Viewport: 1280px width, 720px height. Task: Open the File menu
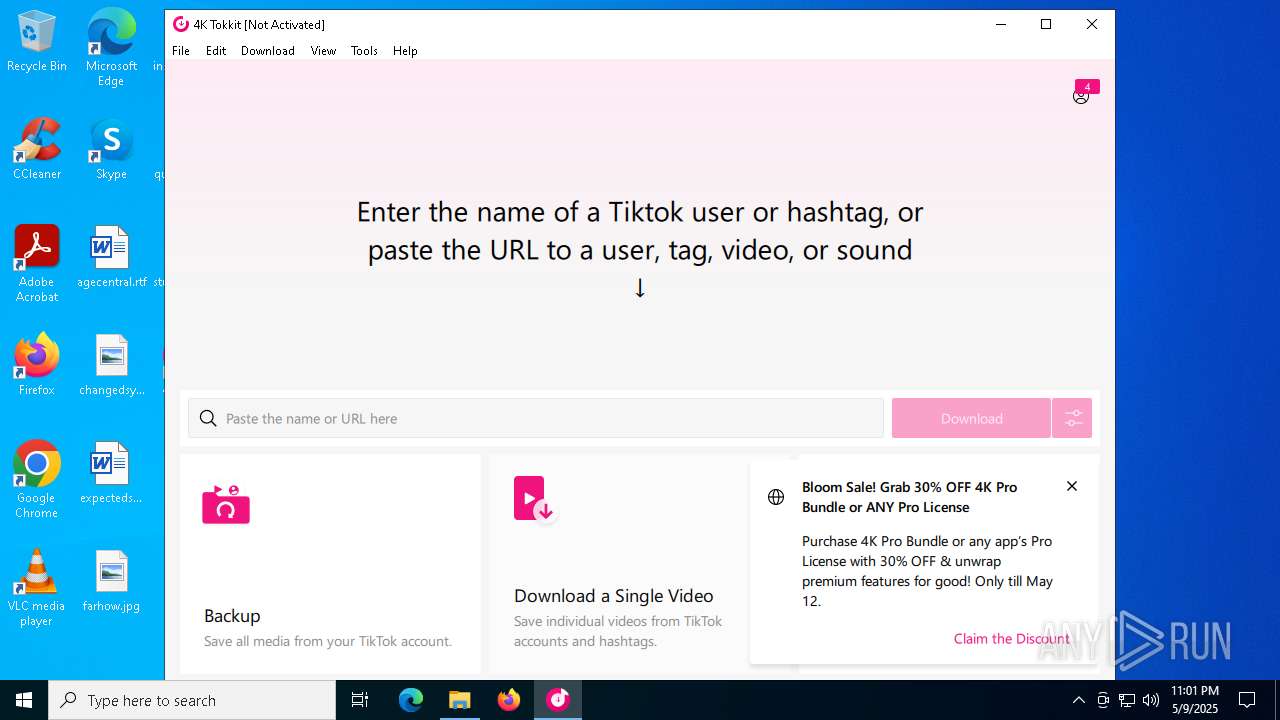(181, 50)
